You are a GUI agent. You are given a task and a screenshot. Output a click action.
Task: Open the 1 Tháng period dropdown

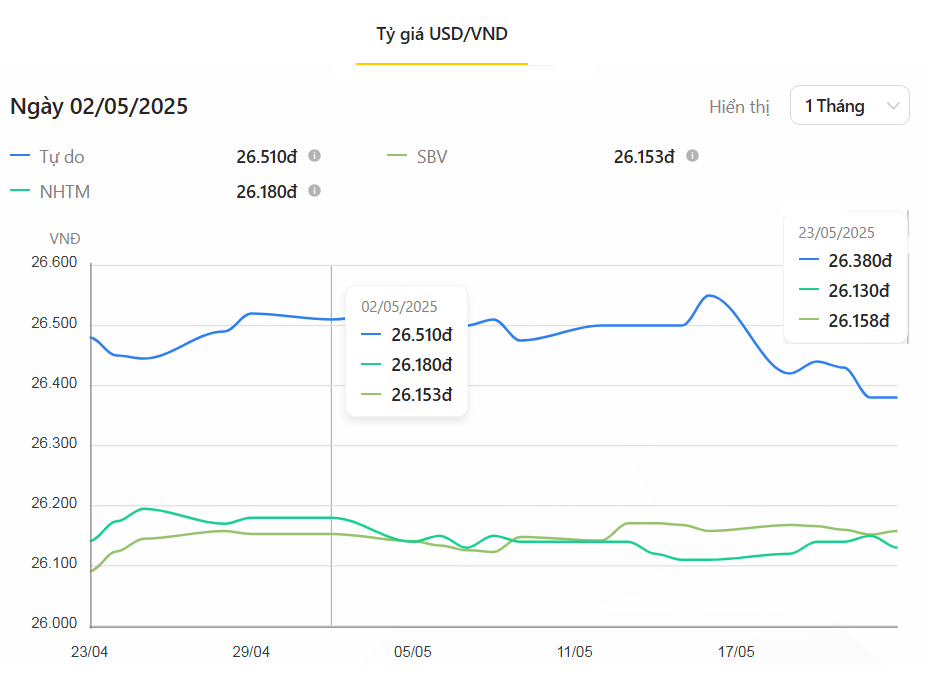tap(849, 106)
